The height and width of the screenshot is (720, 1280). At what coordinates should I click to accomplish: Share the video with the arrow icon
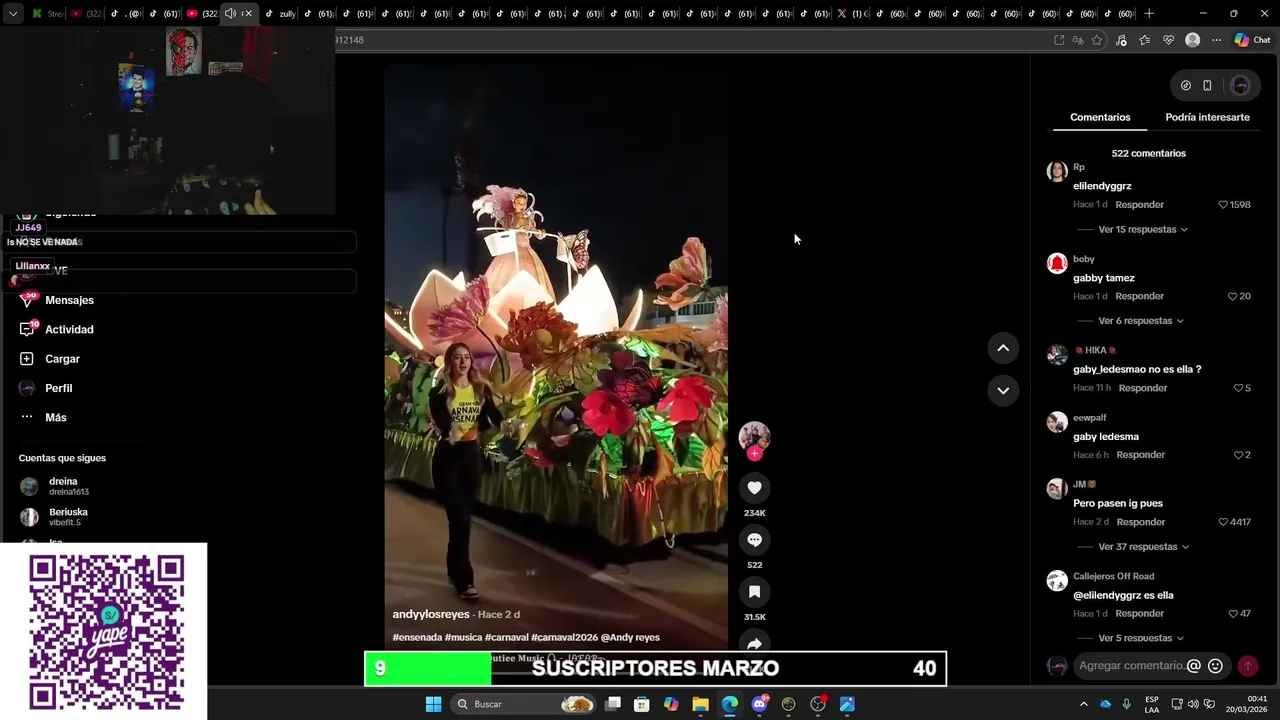(x=754, y=643)
